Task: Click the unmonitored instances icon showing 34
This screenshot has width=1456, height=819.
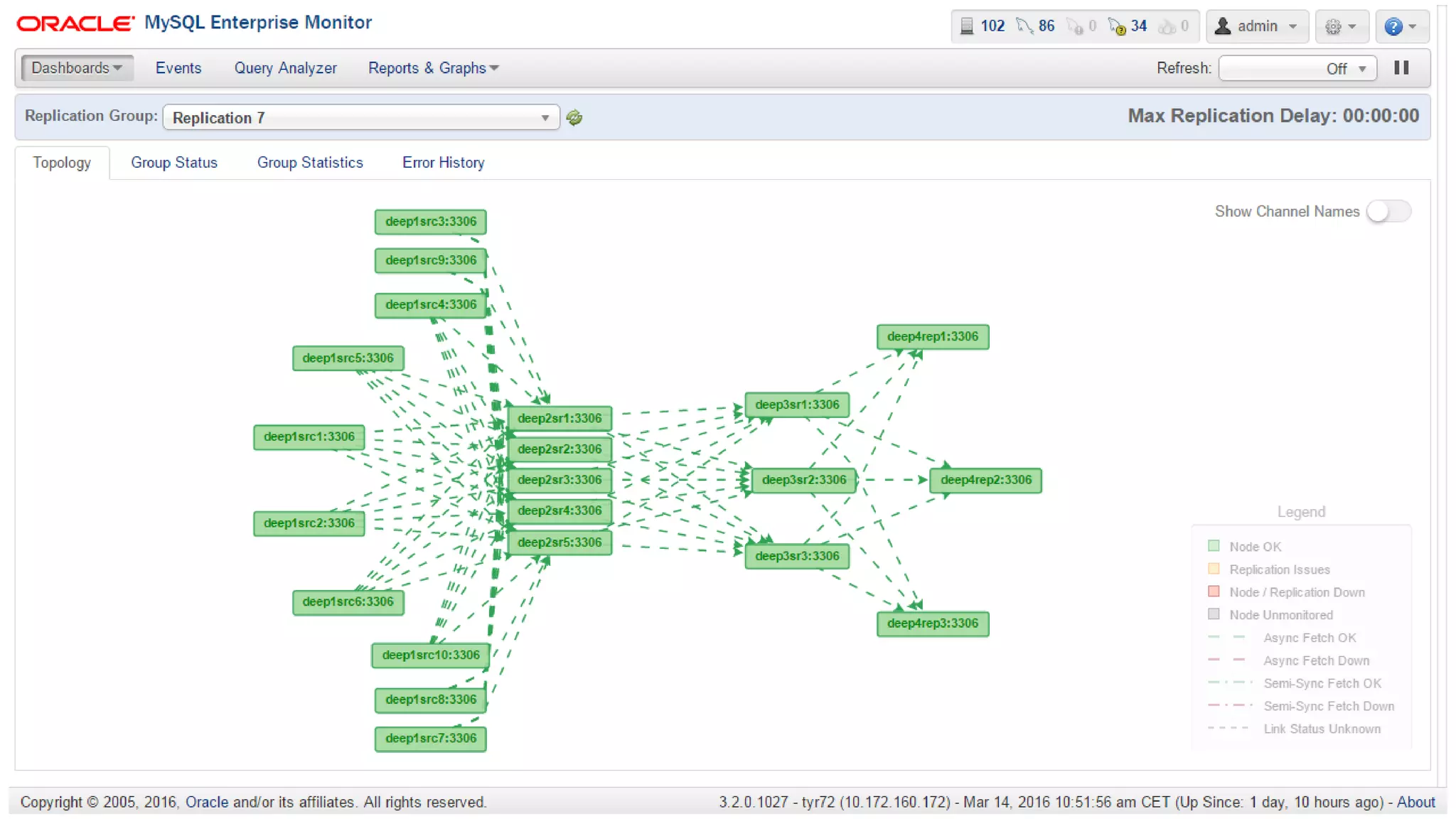Action: point(1117,27)
